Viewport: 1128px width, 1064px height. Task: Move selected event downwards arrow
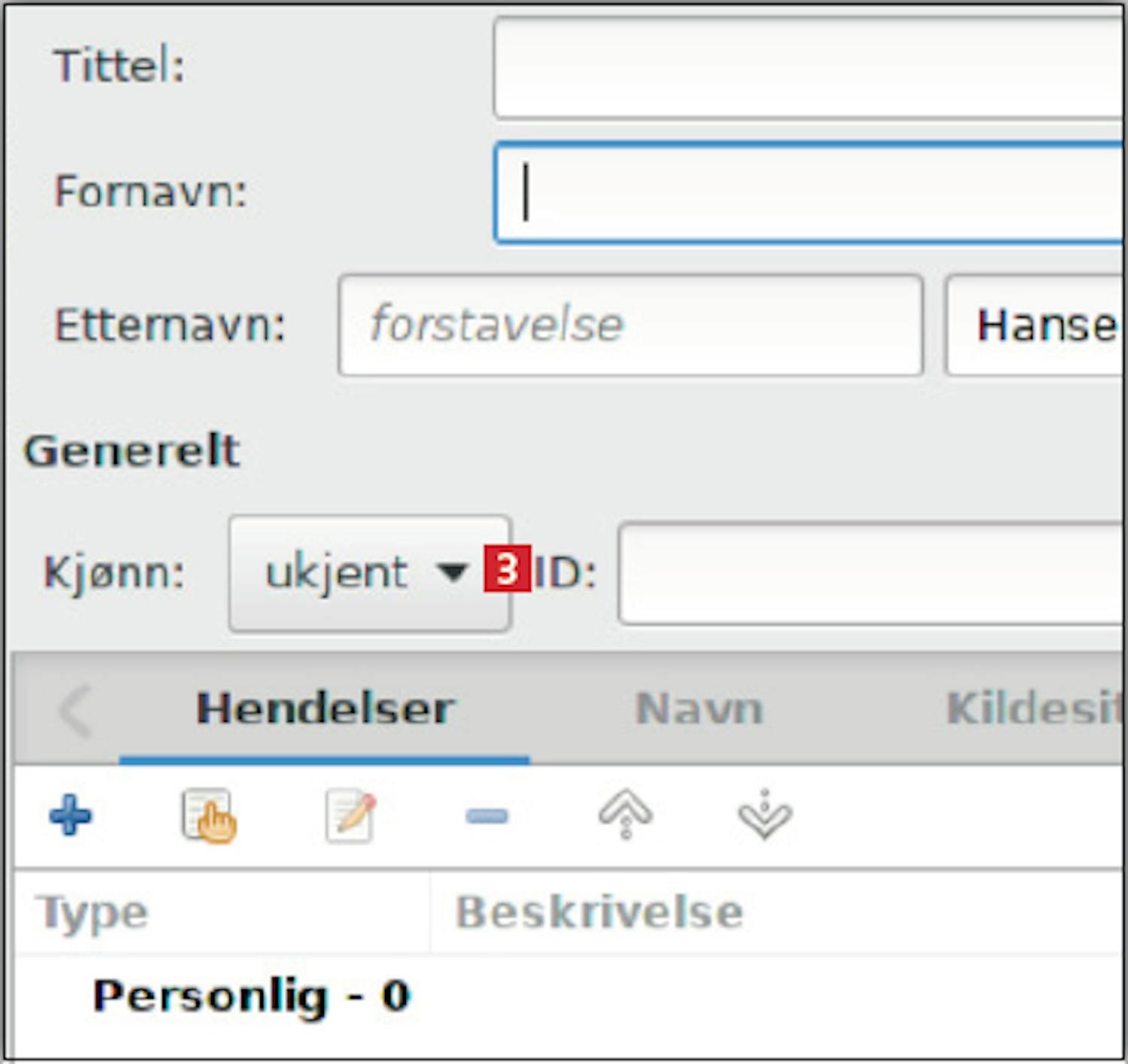[x=764, y=814]
